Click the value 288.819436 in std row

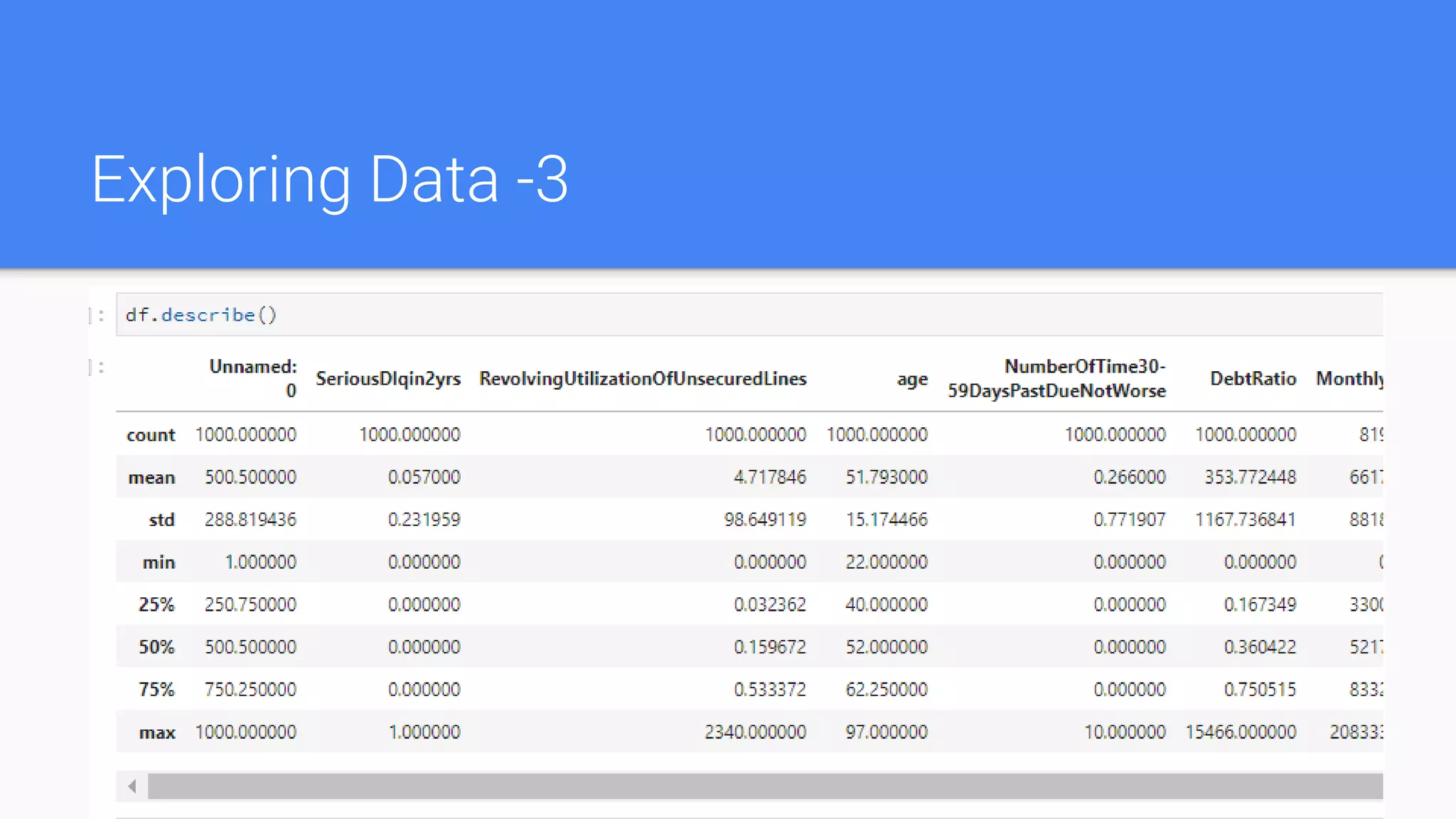(250, 520)
